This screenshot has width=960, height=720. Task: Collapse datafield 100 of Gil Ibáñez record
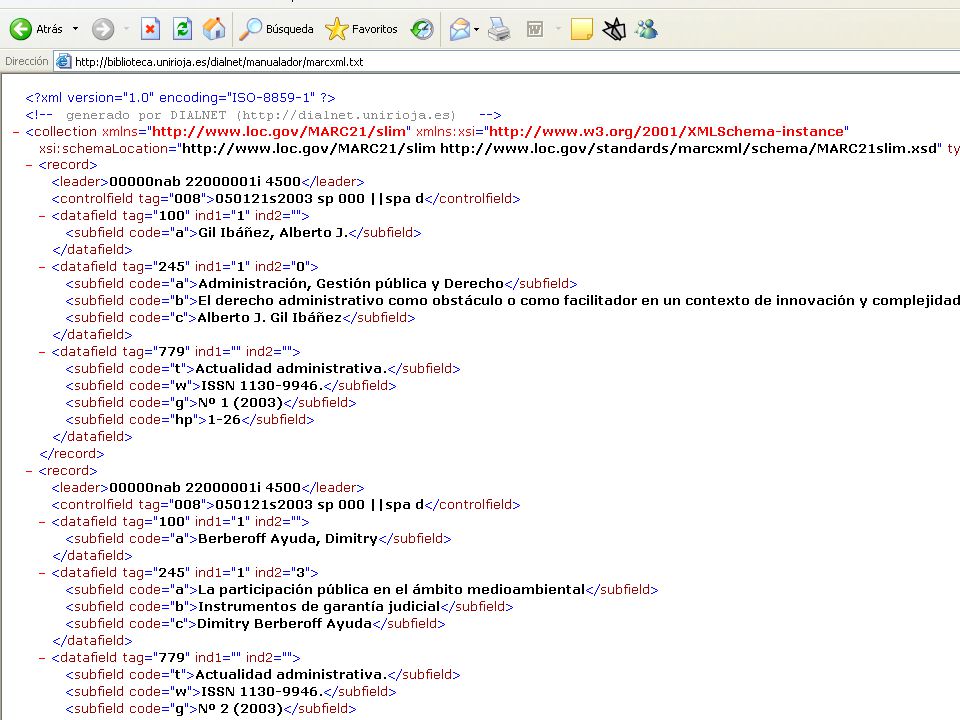(x=42, y=216)
